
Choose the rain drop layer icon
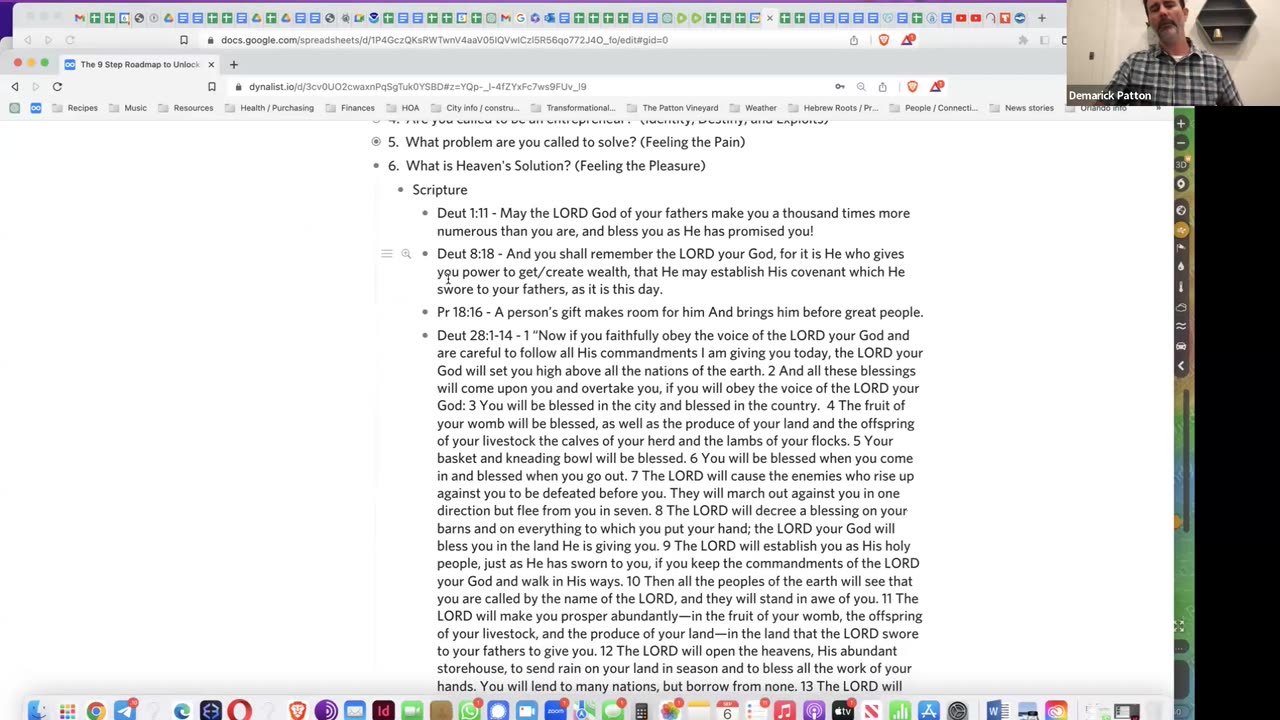click(x=1181, y=267)
